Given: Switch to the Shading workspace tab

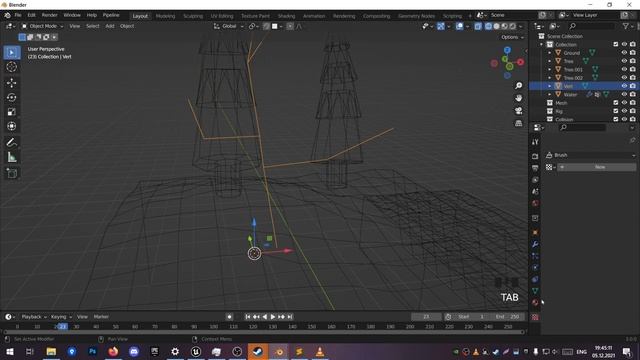Looking at the screenshot, I should pos(287,16).
